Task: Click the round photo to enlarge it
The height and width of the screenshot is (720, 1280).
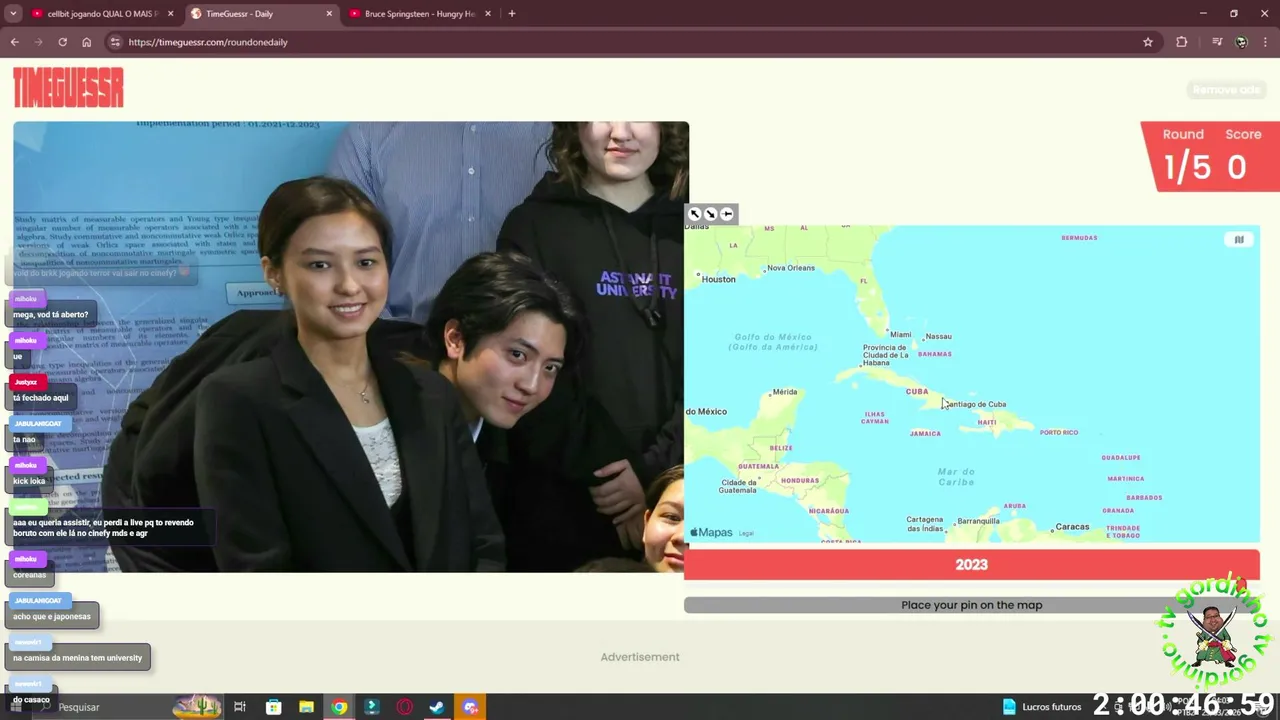Action: (351, 347)
